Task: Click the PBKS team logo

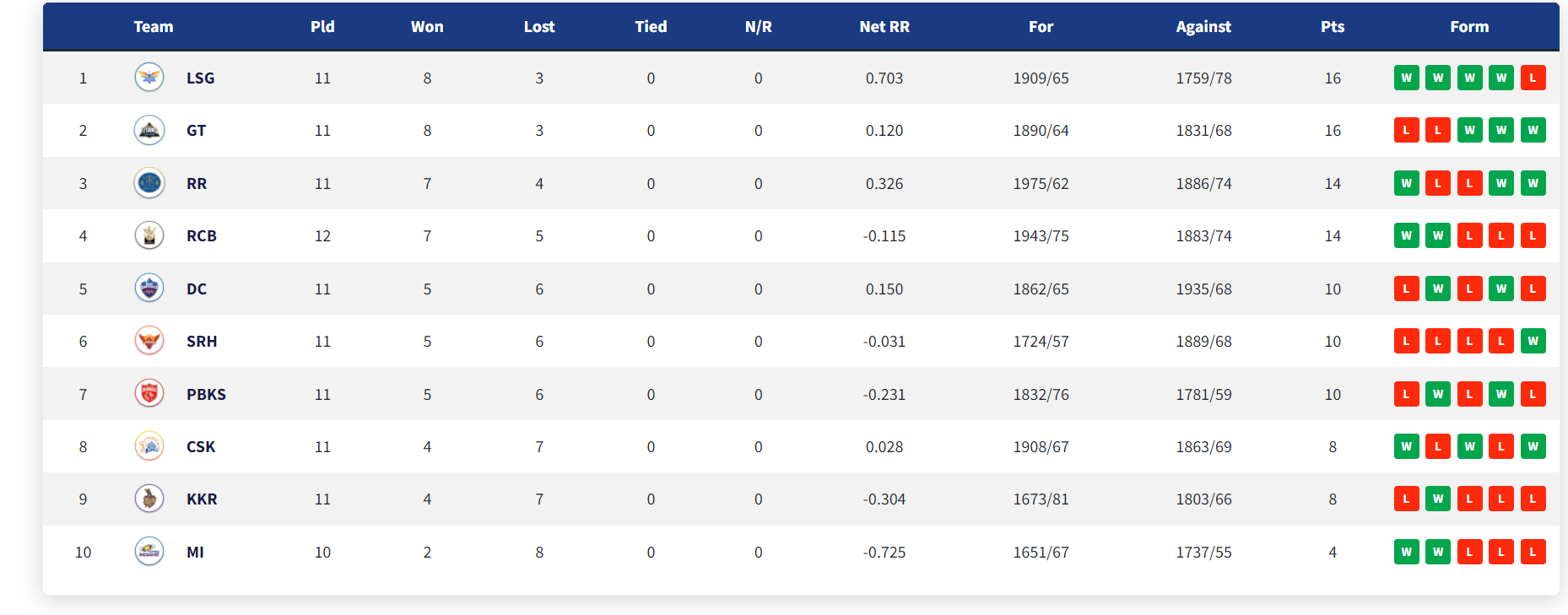Action: tap(149, 394)
